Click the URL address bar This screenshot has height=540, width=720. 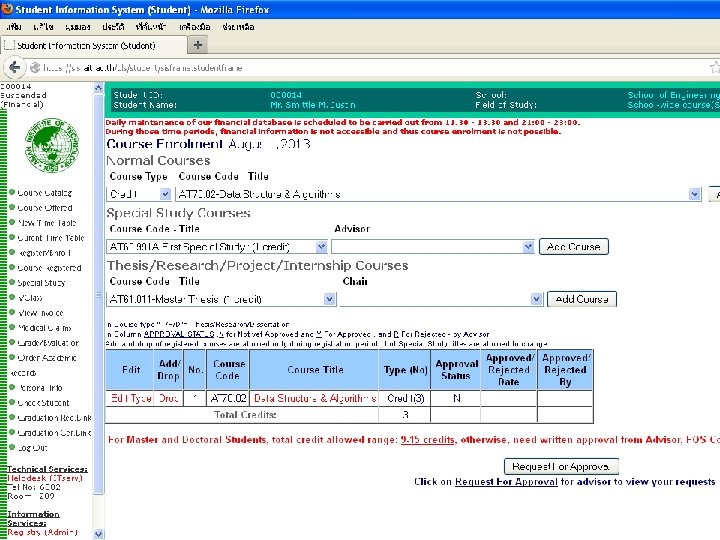367,68
